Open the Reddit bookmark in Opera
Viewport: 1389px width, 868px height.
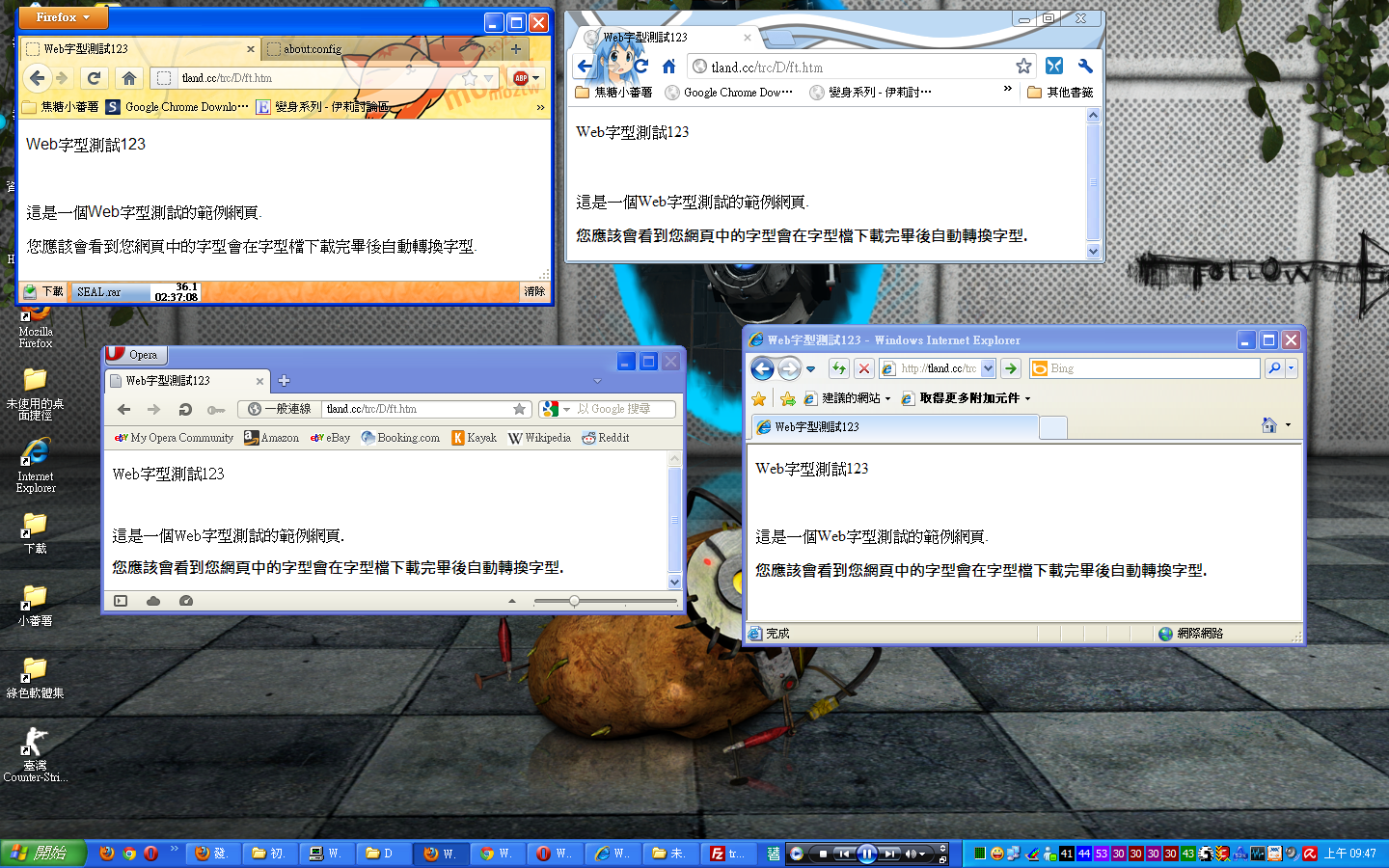(x=605, y=438)
